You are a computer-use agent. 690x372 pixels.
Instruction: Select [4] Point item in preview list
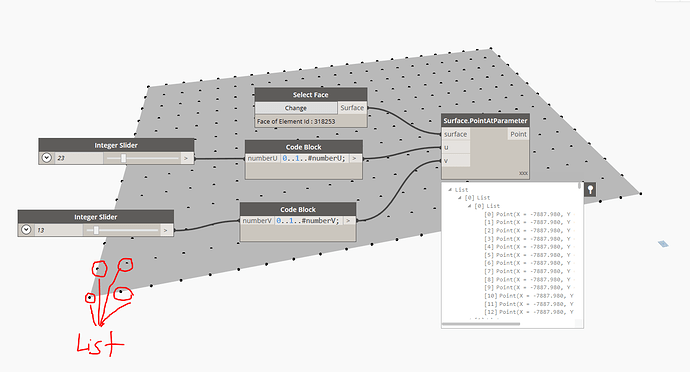(529, 247)
